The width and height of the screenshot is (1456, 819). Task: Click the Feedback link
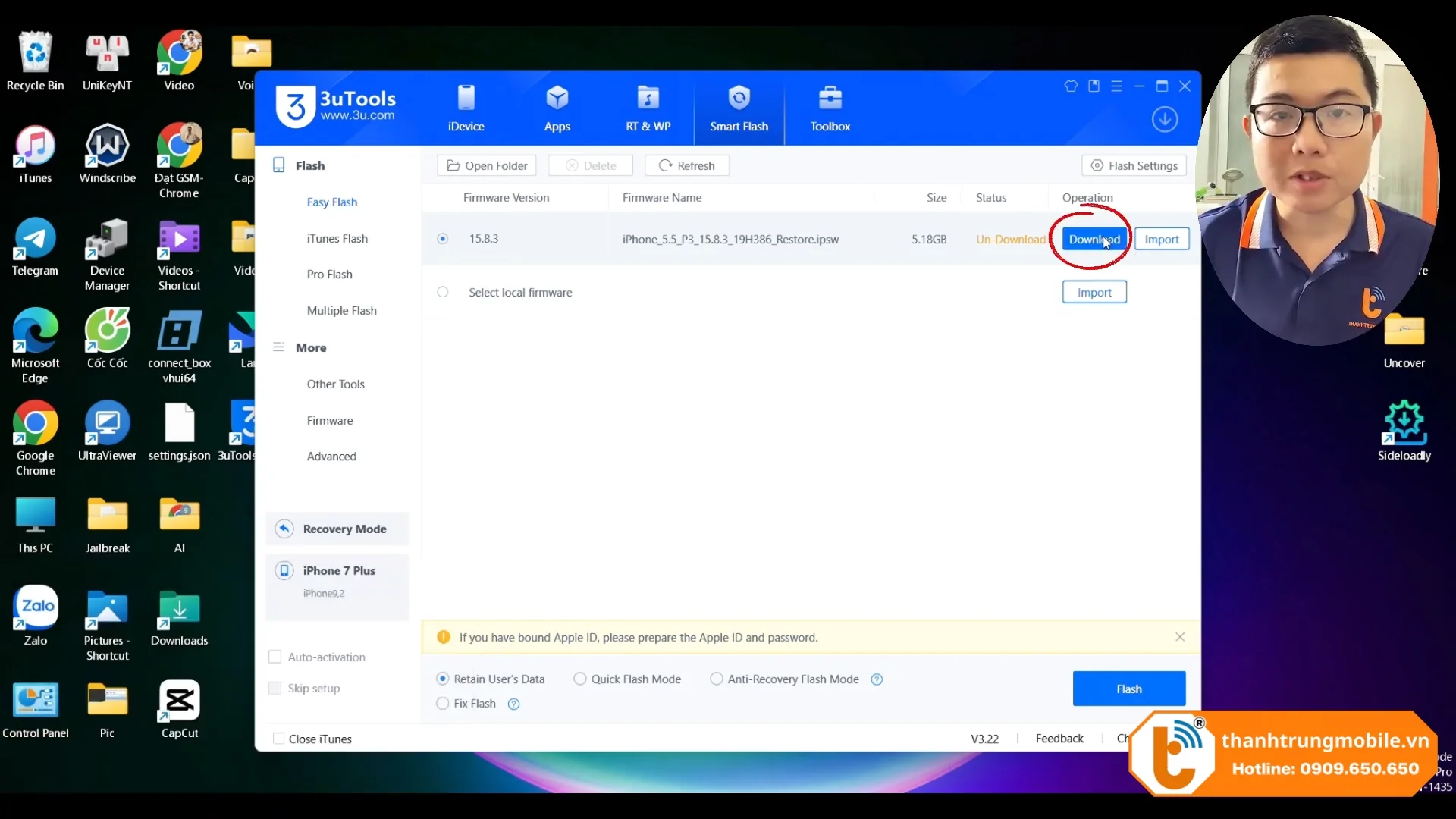(x=1059, y=739)
